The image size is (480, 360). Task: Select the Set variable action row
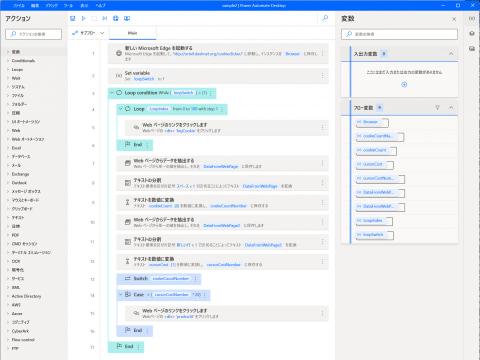coord(218,76)
